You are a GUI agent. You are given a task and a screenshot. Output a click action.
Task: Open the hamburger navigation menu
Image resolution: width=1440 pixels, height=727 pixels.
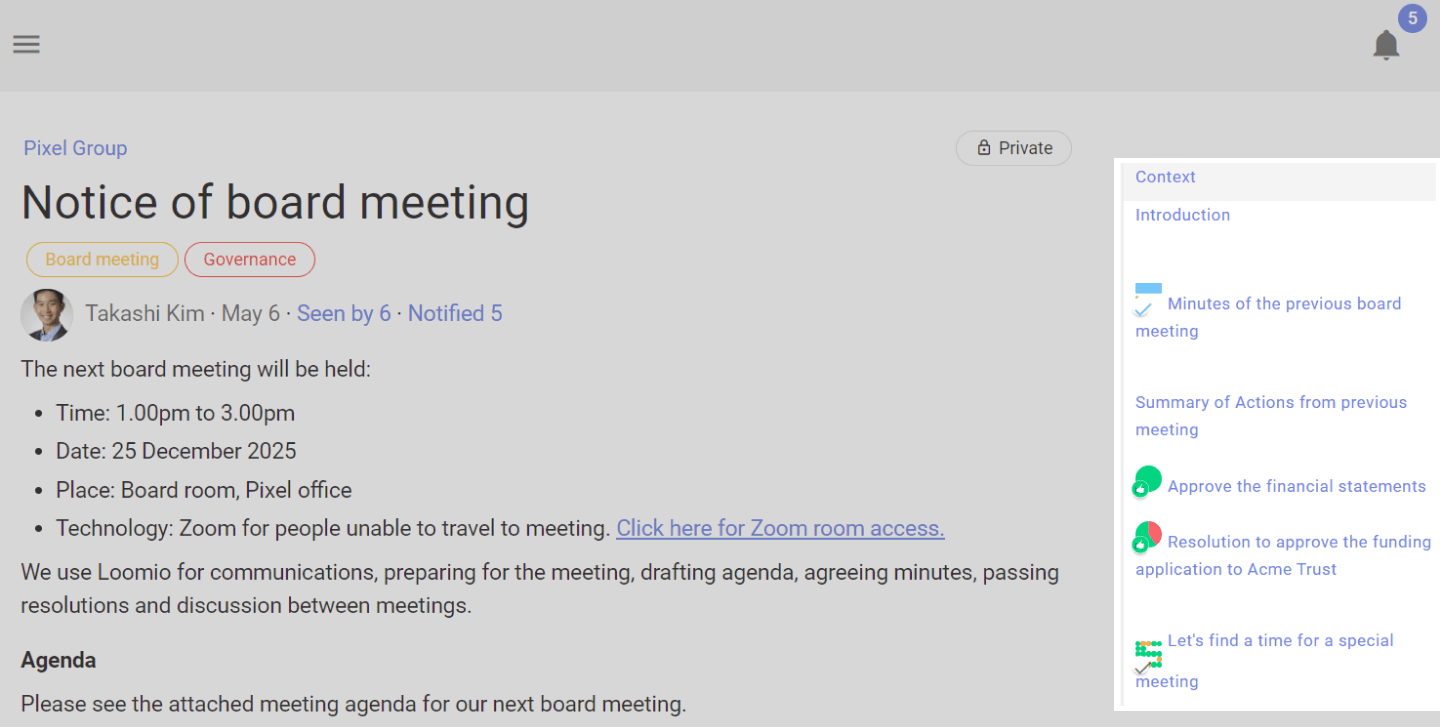pyautogui.click(x=26, y=44)
